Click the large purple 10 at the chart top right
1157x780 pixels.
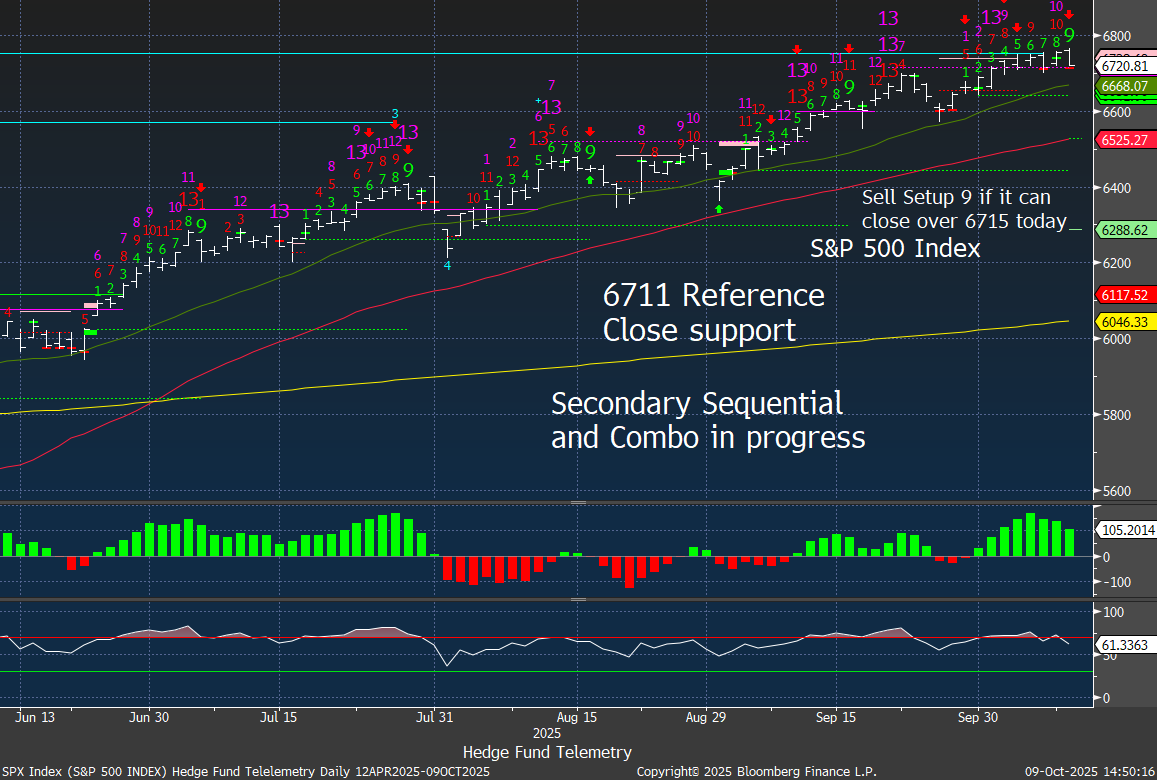pos(1056,7)
